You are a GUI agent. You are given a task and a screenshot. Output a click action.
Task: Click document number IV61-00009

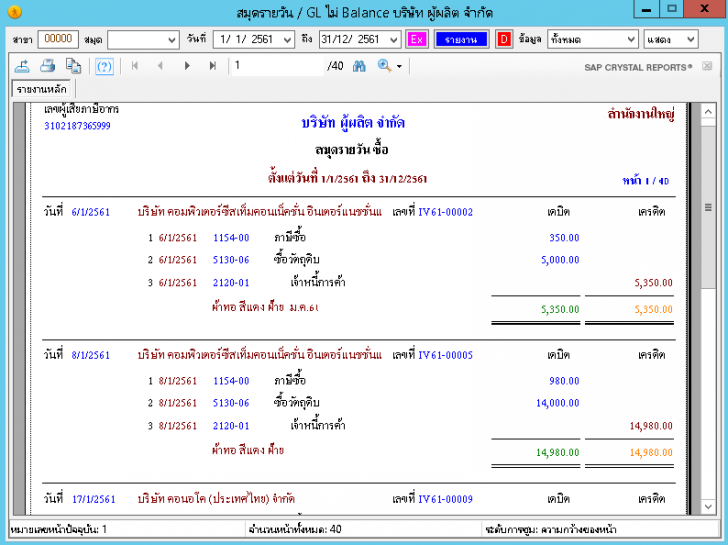[x=445, y=499]
